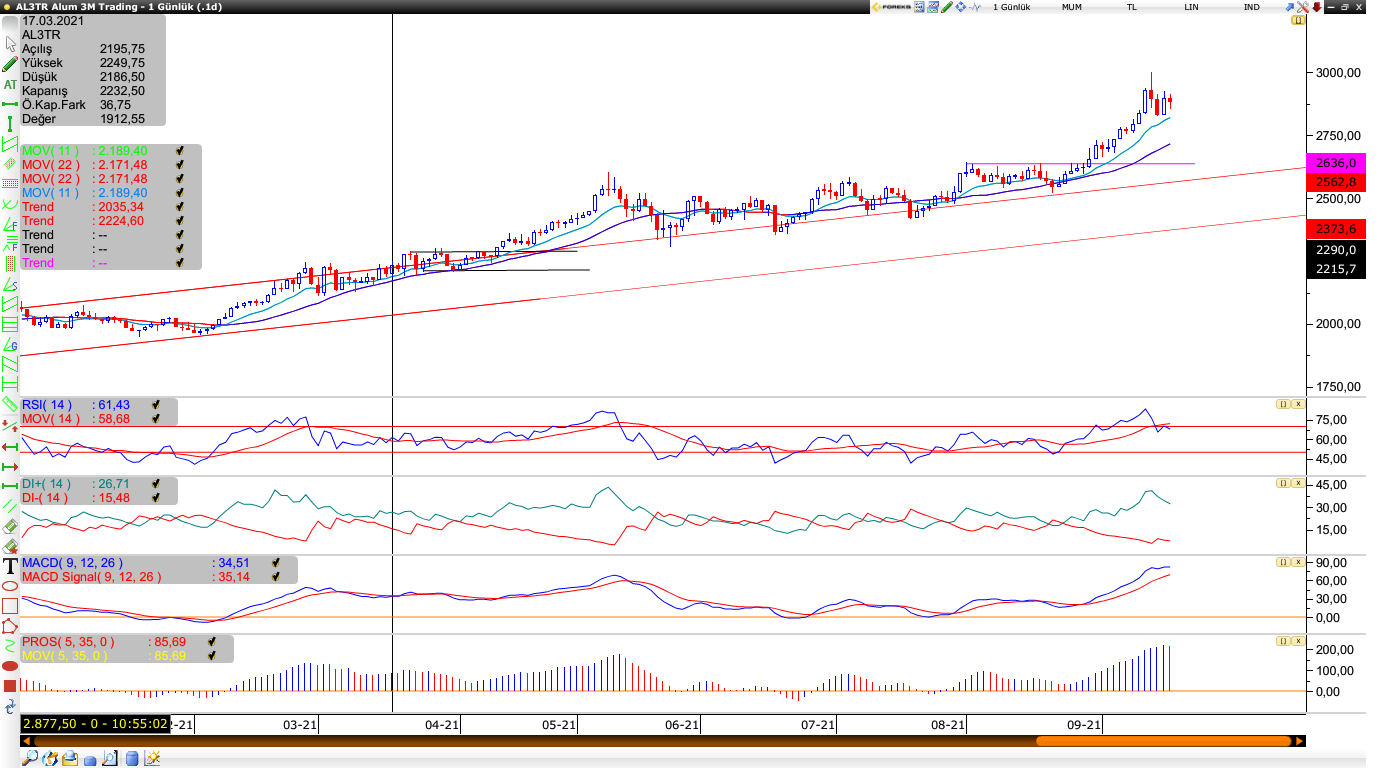Select the filled red square tool
Image resolution: width=1380 pixels, height=768 pixels.
10,687
